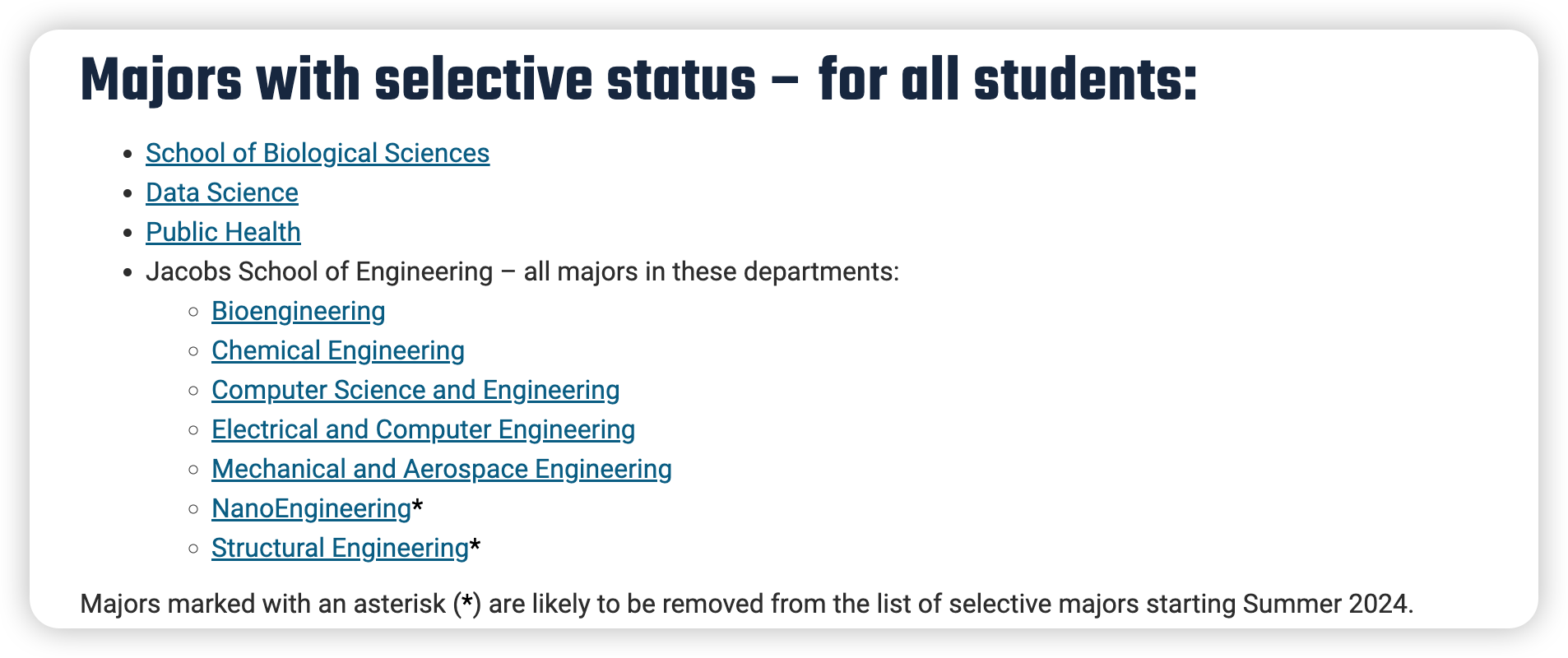Click the asterisk after Structural Engineering
Viewport: 1568px width, 658px height.
[x=475, y=544]
